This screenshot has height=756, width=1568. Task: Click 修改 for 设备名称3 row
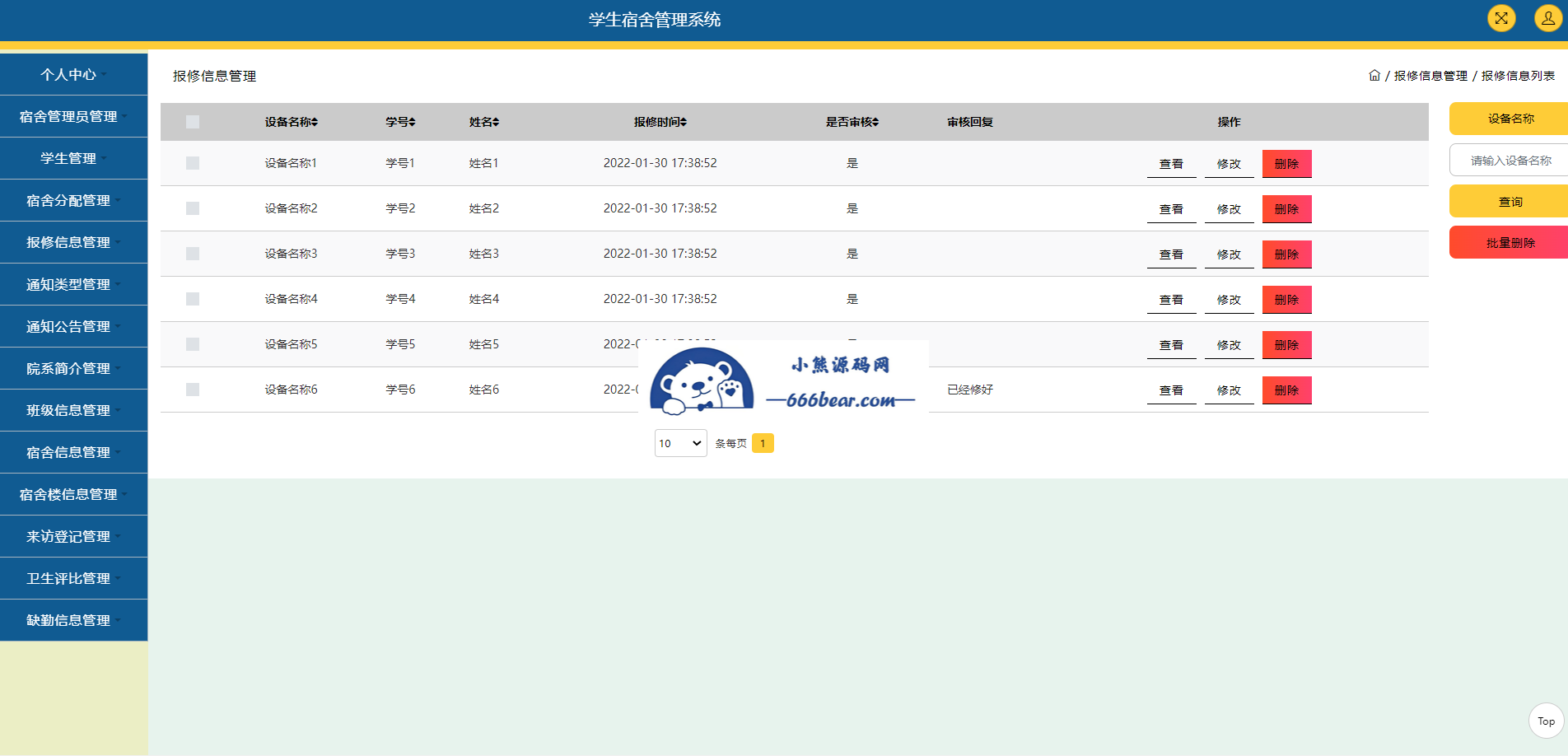[1229, 254]
